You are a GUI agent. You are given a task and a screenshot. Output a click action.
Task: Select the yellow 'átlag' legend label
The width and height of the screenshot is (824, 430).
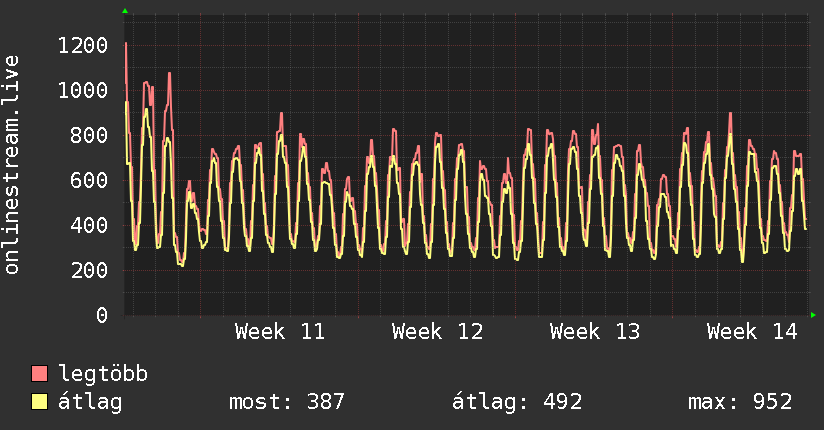(90, 402)
